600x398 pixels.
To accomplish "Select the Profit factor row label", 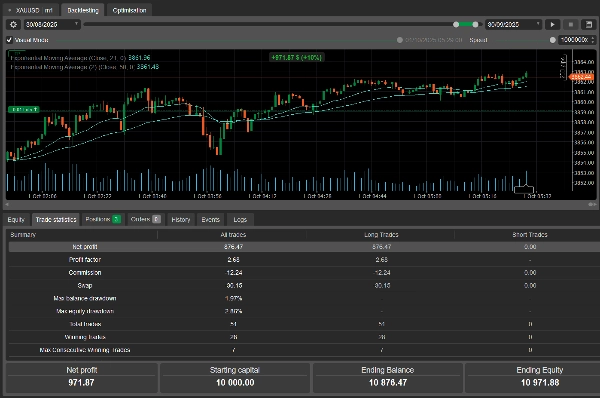I will click(x=85, y=260).
